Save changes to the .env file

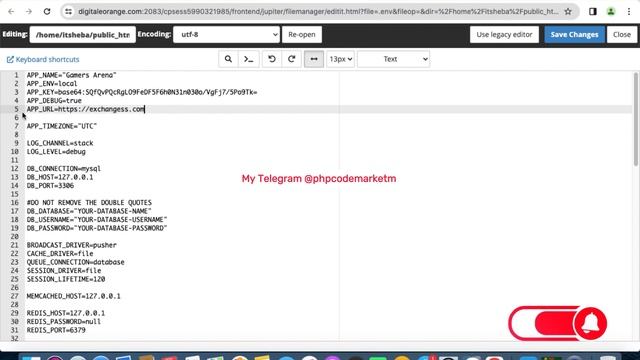click(x=574, y=35)
